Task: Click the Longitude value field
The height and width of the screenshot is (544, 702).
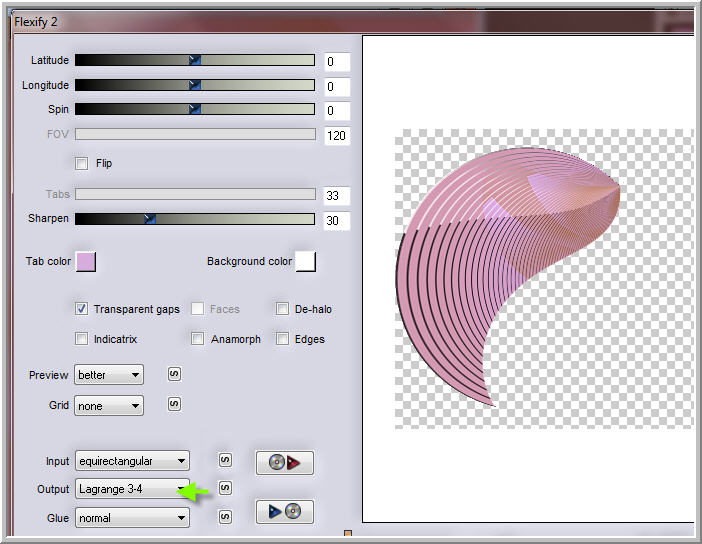Action: click(x=337, y=86)
